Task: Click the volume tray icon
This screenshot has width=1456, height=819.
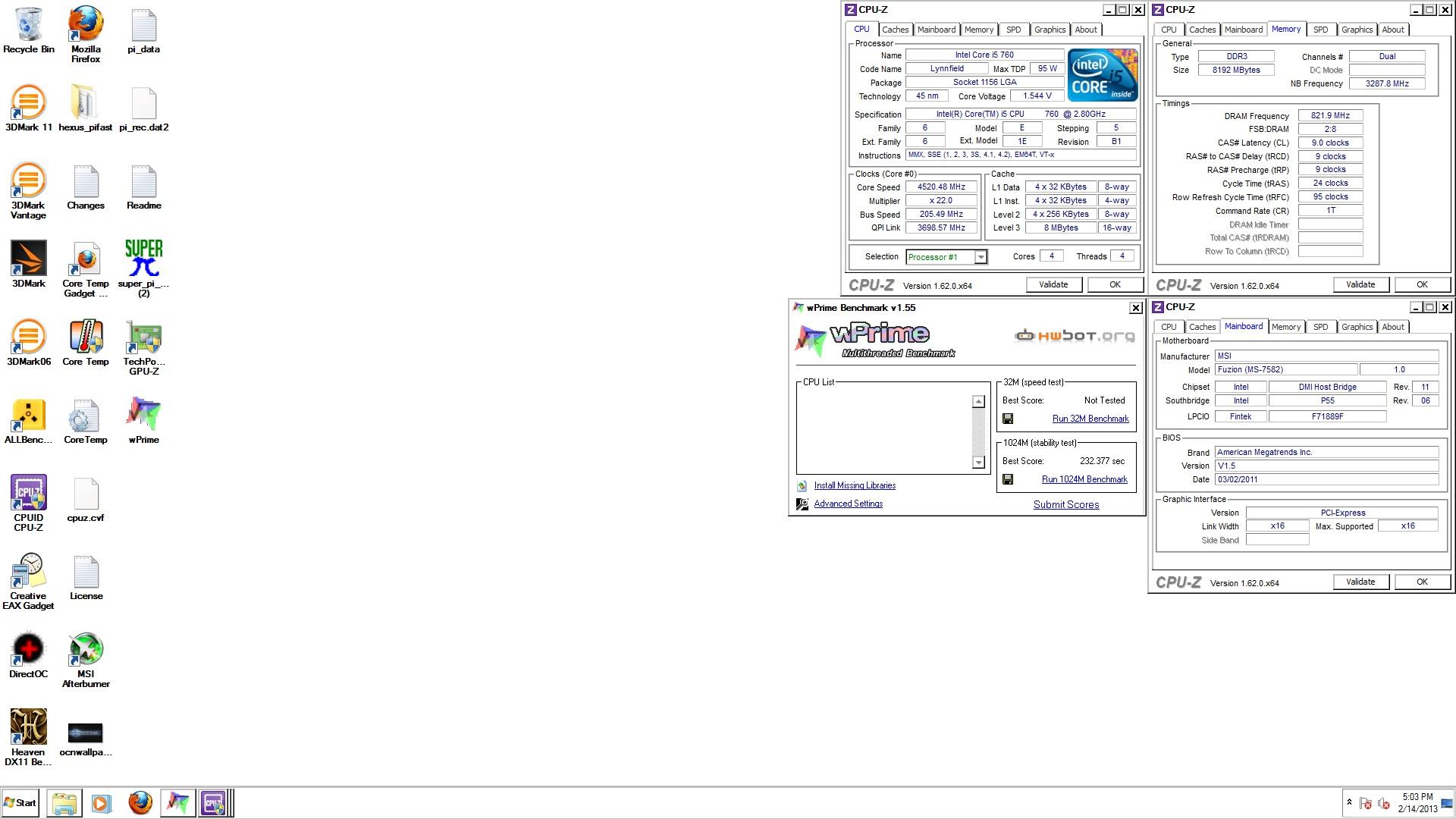Action: point(1384,803)
